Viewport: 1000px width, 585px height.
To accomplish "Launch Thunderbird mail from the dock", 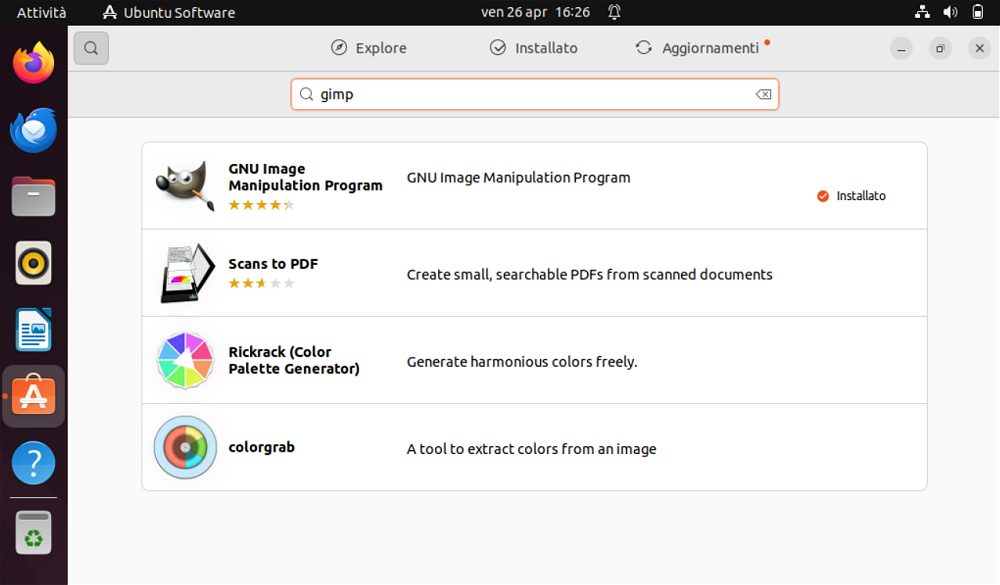I will pyautogui.click(x=34, y=130).
